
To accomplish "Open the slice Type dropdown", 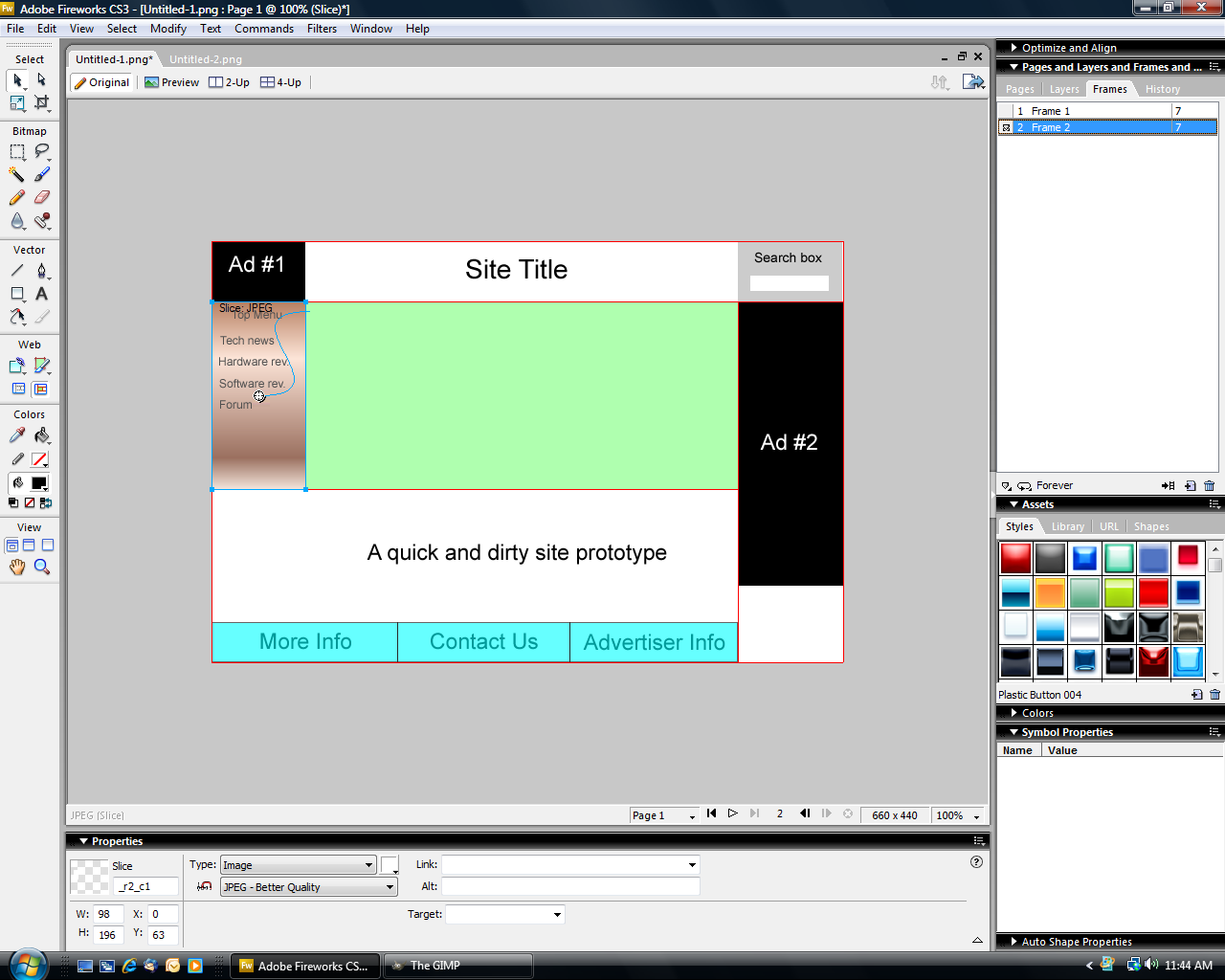I will pos(298,865).
